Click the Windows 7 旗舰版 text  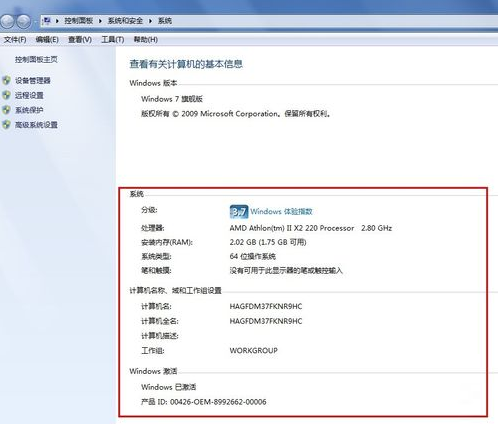(172, 99)
